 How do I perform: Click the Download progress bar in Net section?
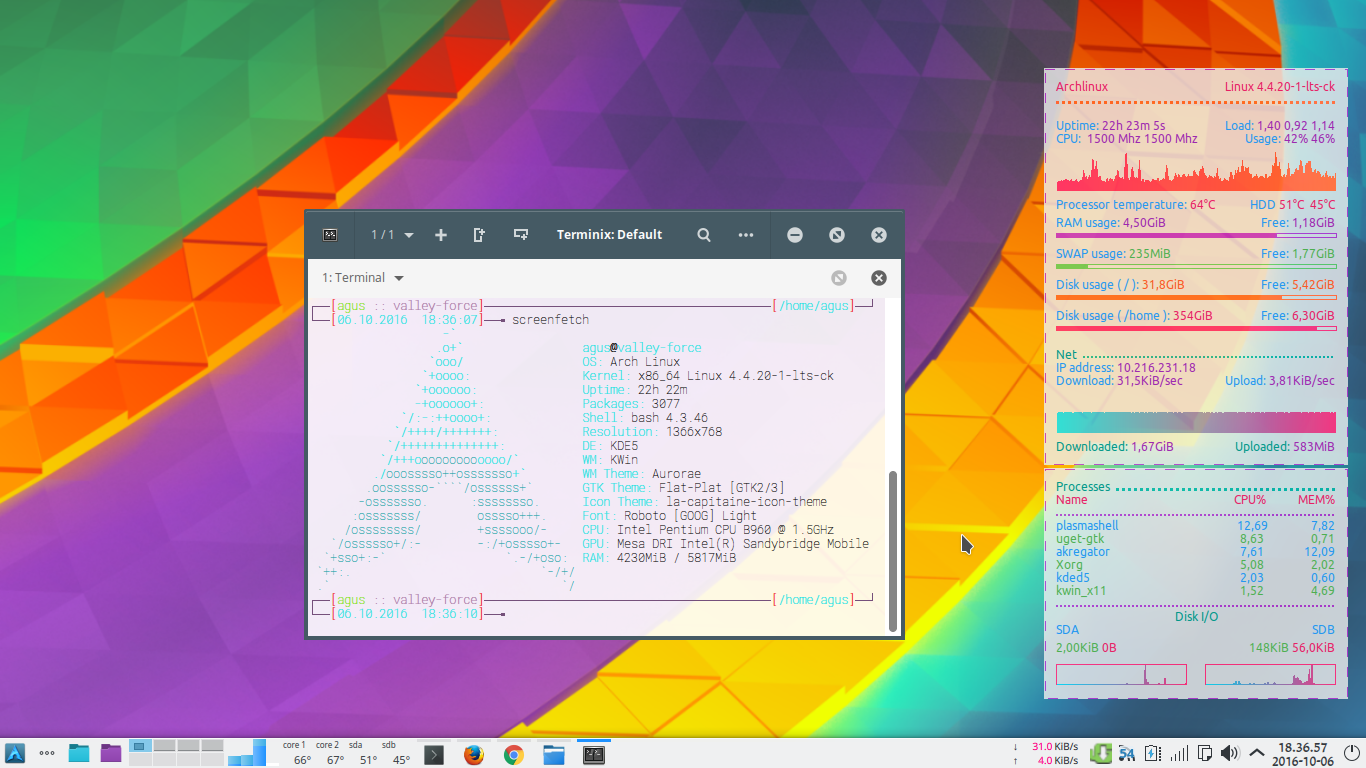(x=1196, y=421)
